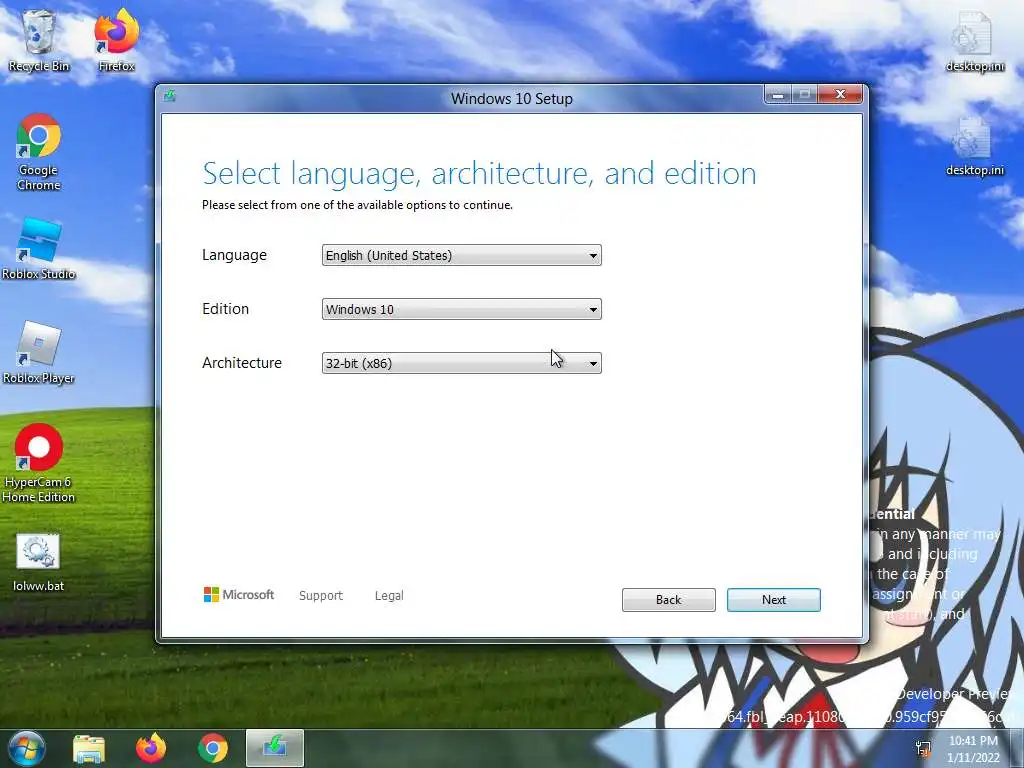This screenshot has height=768, width=1024.
Task: Click the Microsoft logo in setup
Action: [239, 594]
